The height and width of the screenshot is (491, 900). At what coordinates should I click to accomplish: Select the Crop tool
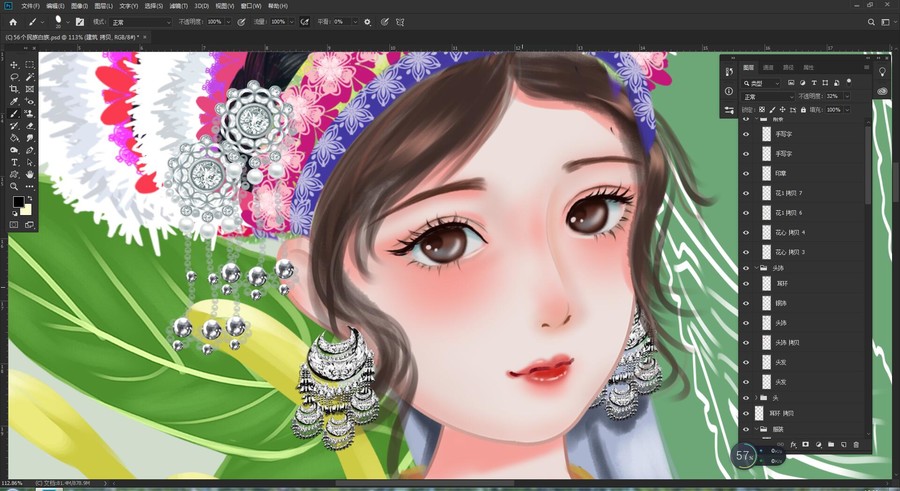pos(14,89)
